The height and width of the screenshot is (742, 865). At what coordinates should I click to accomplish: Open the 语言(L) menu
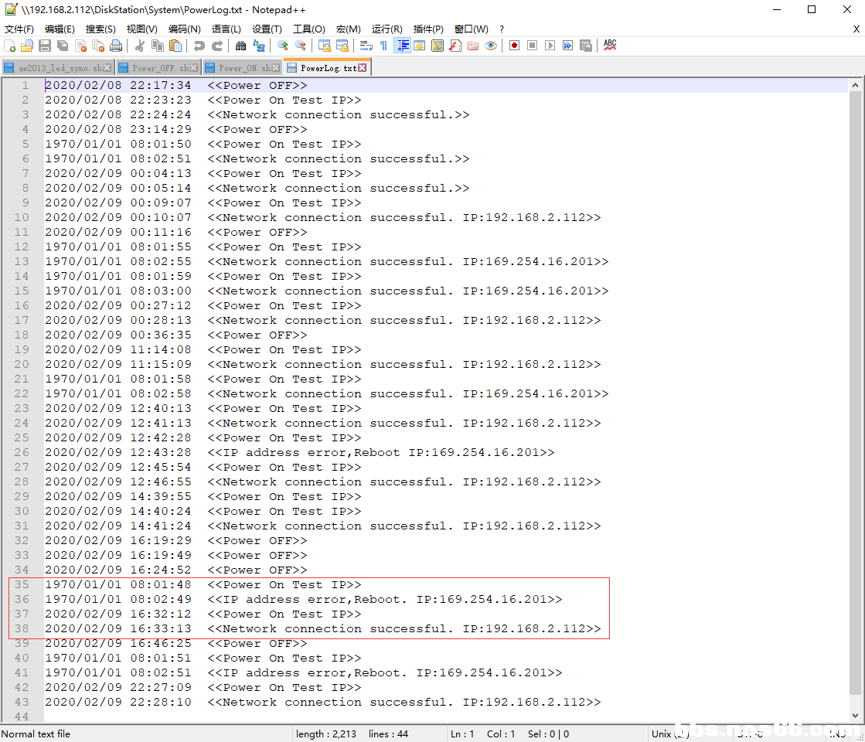[226, 29]
